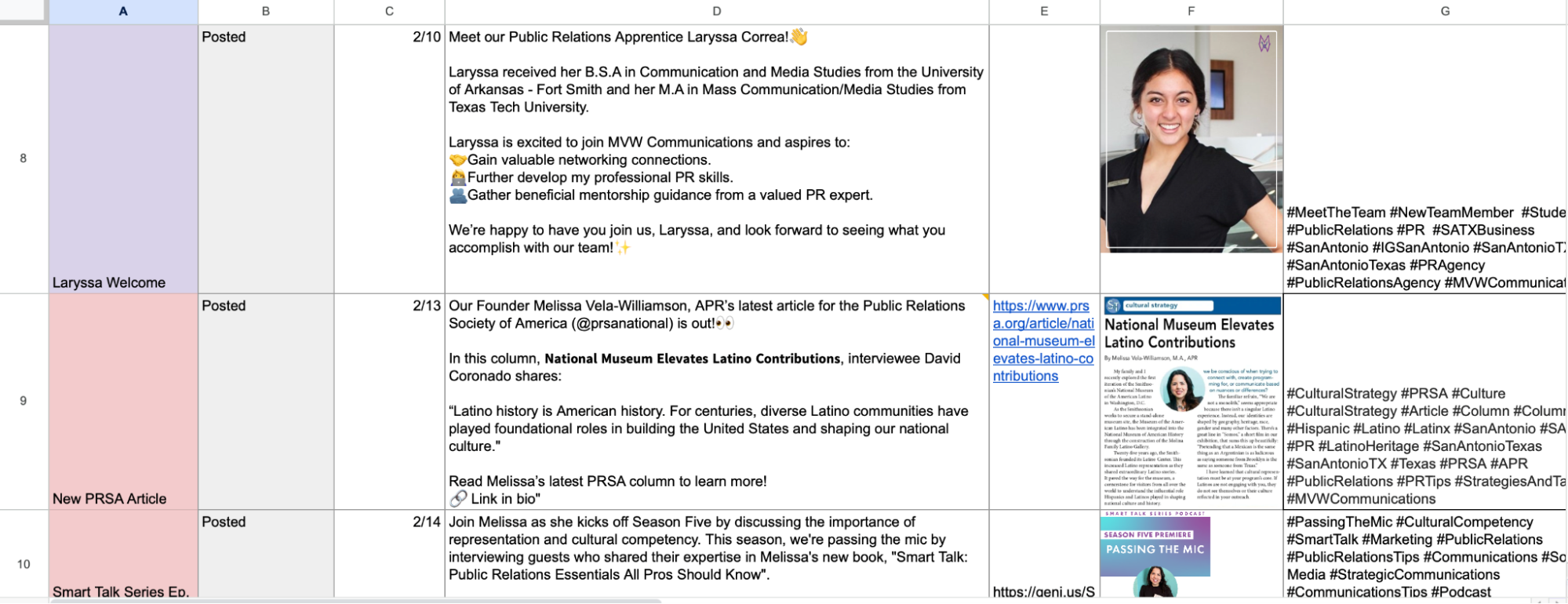This screenshot has width=1568, height=604.
Task: Click Laryssa's portrait photo
Action: 1191,140
